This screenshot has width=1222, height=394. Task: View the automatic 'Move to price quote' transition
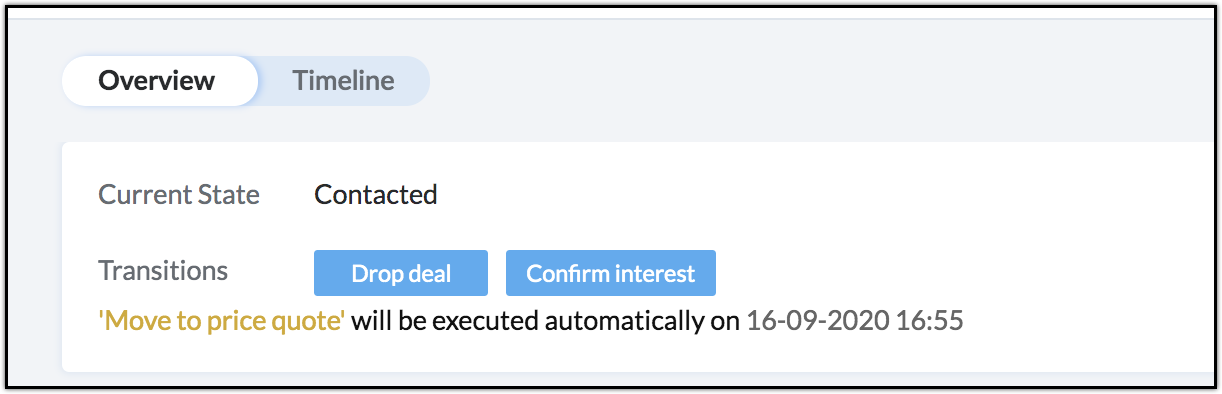click(222, 322)
